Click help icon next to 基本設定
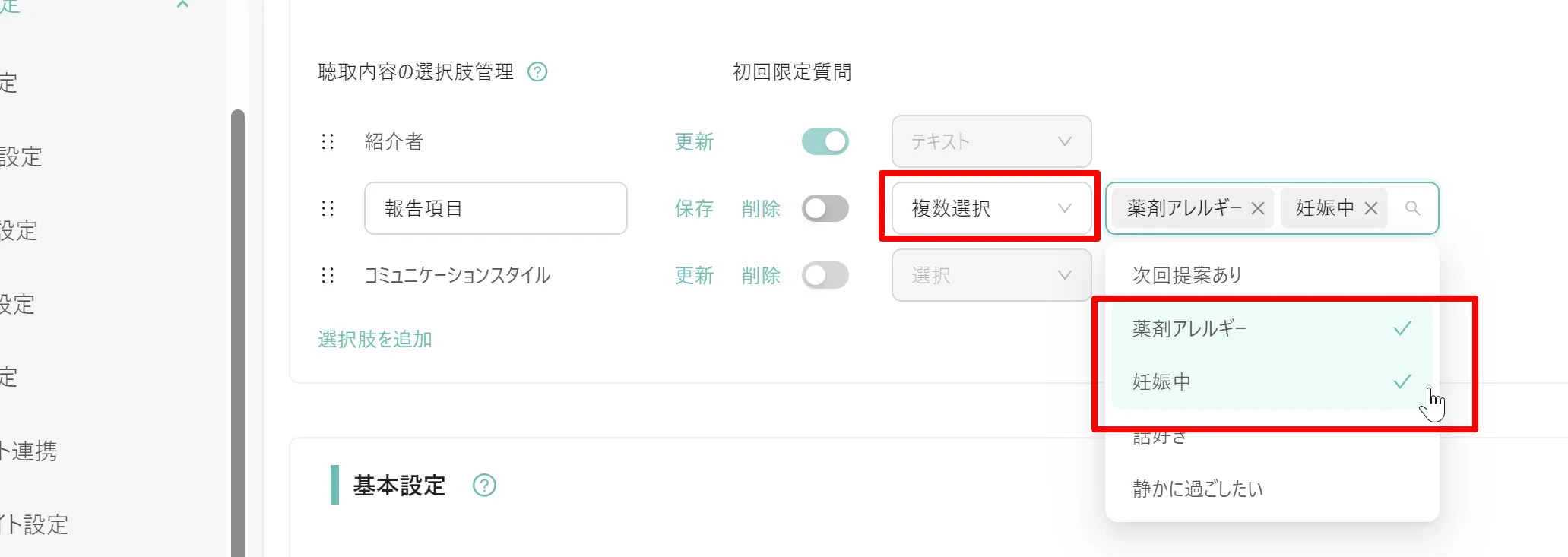 484,485
